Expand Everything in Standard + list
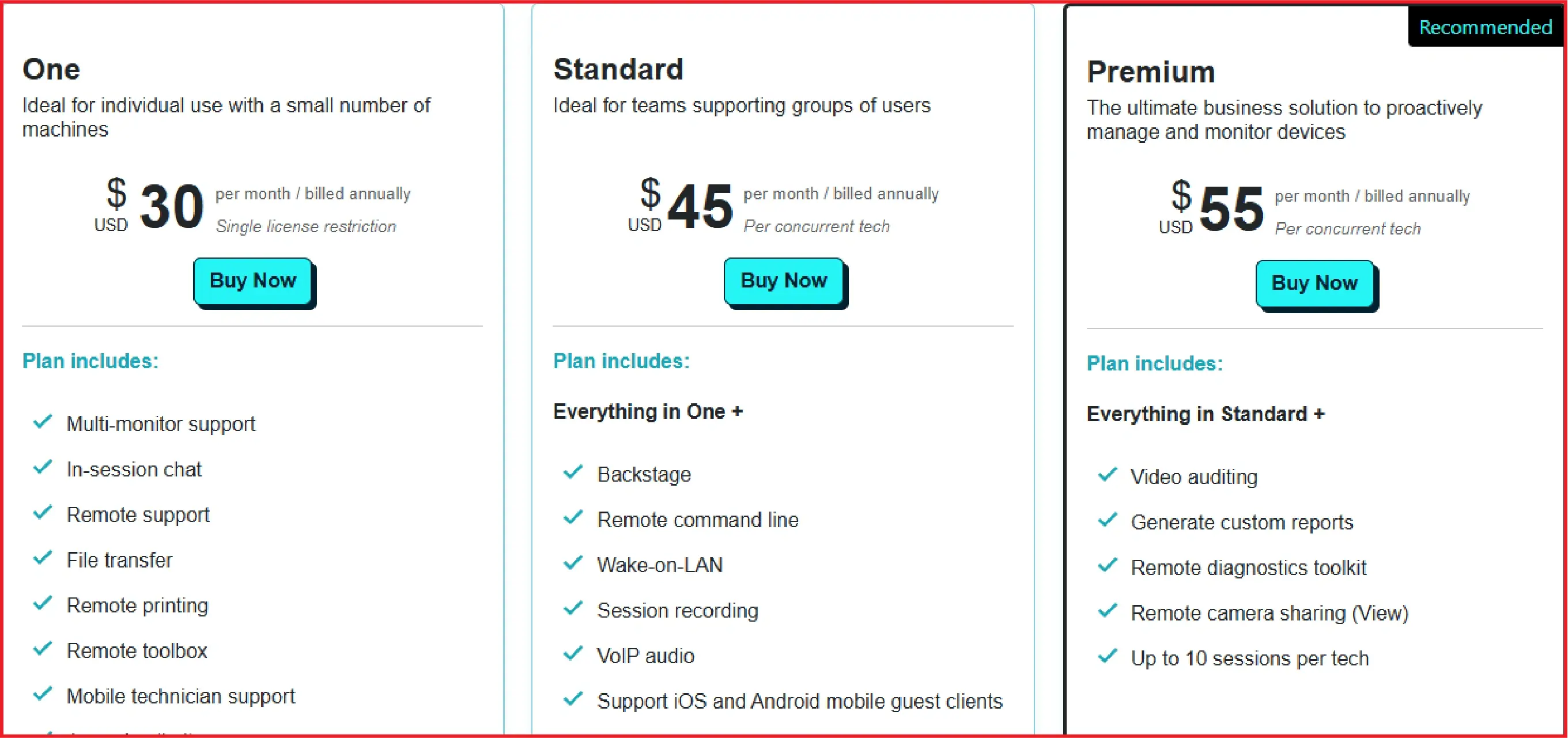Viewport: 1568px width, 738px height. click(x=1207, y=414)
